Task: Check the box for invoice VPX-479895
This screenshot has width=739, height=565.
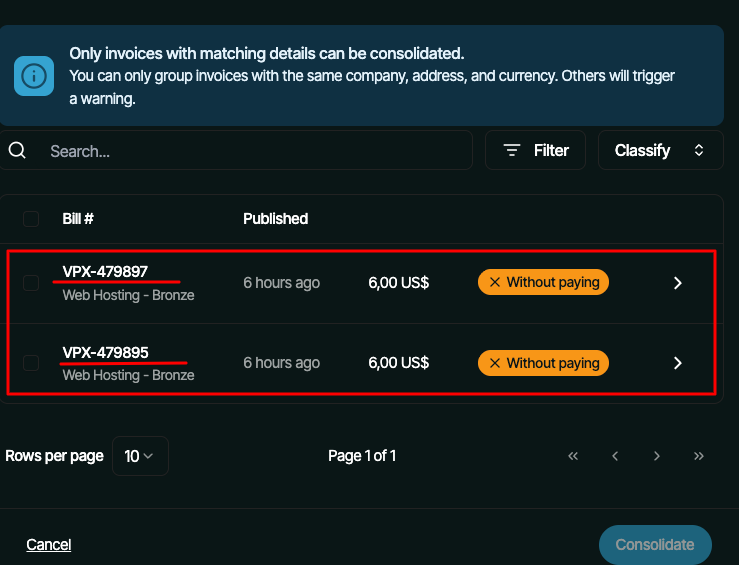Action: (x=31, y=363)
